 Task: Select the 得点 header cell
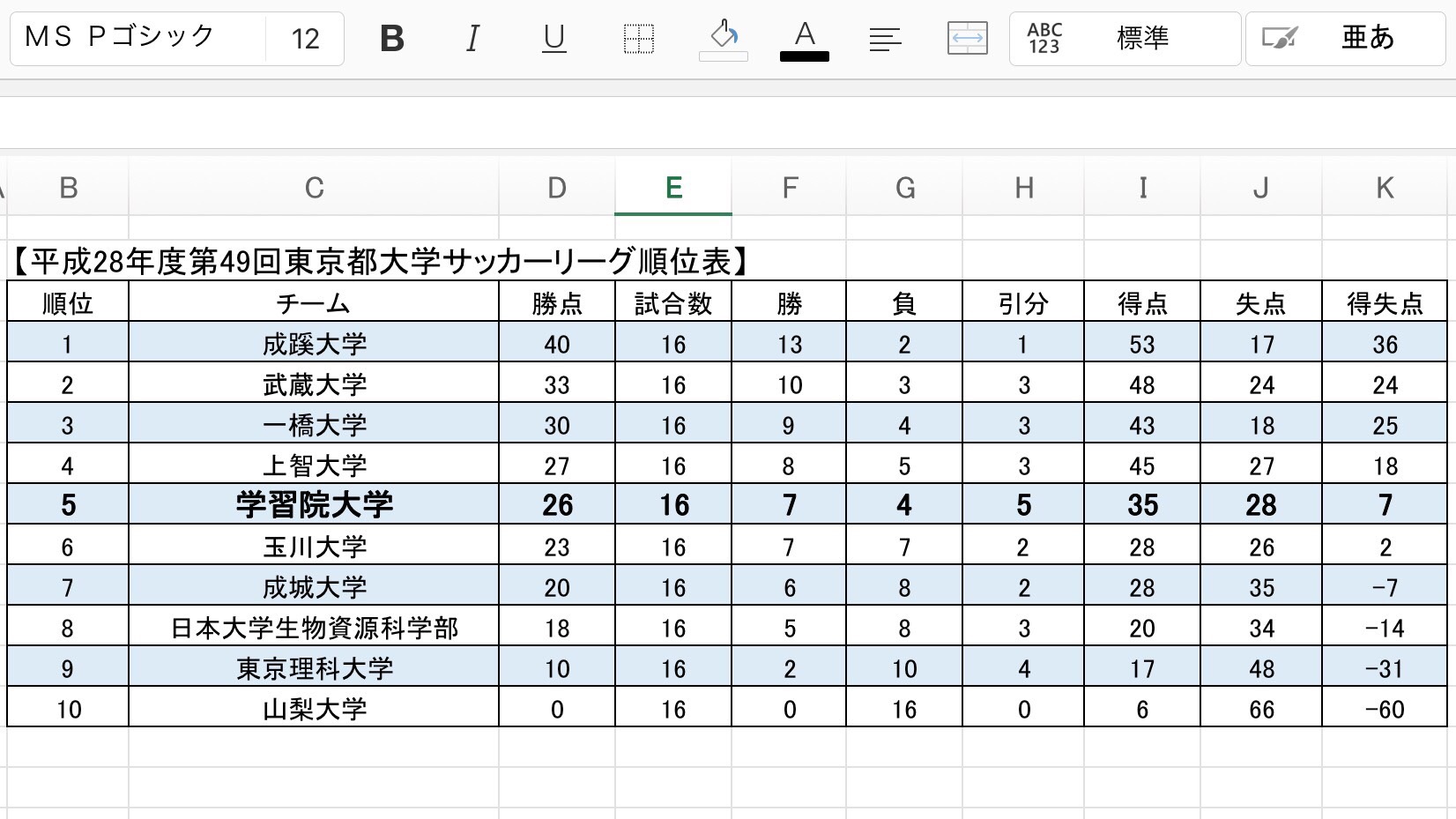(x=1142, y=302)
